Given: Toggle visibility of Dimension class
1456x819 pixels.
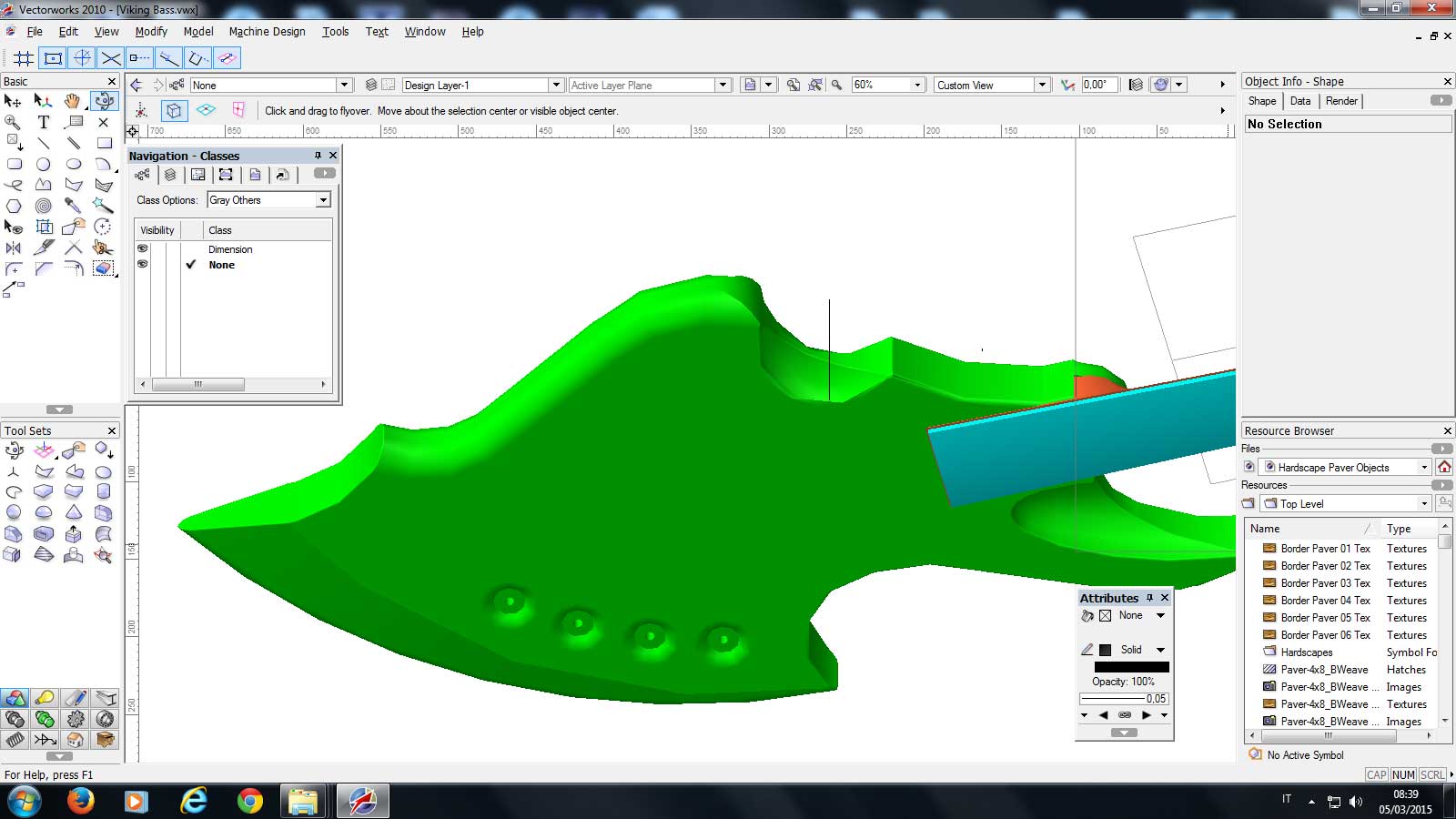Looking at the screenshot, I should tap(143, 249).
